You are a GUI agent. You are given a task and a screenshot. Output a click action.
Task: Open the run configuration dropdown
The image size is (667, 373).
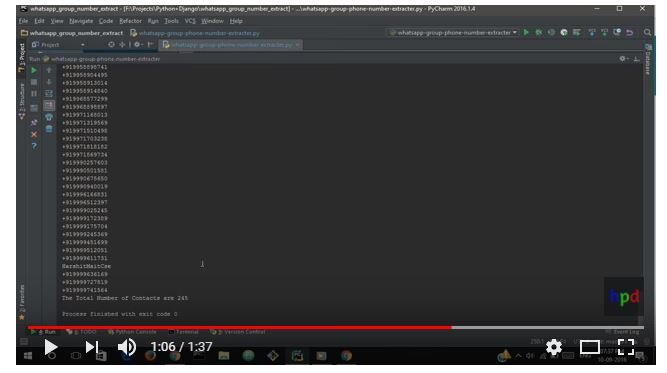coord(453,32)
